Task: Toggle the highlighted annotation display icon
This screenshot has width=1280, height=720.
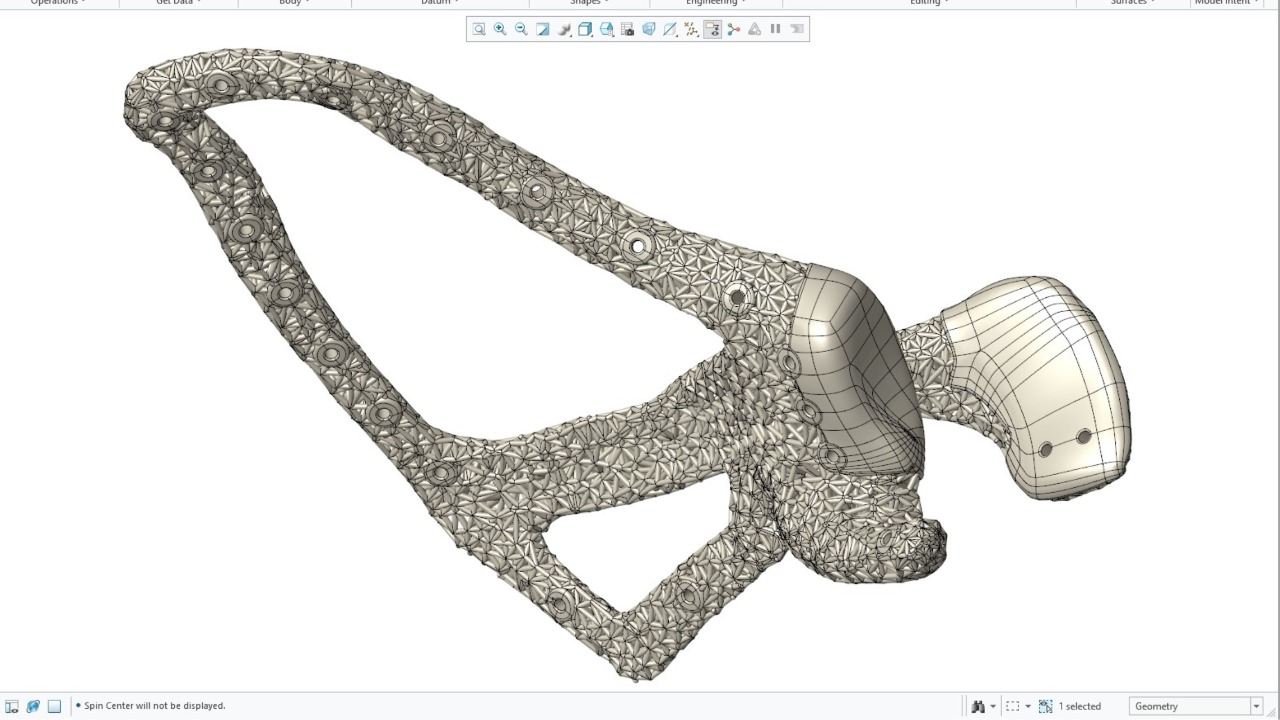Action: click(712, 29)
